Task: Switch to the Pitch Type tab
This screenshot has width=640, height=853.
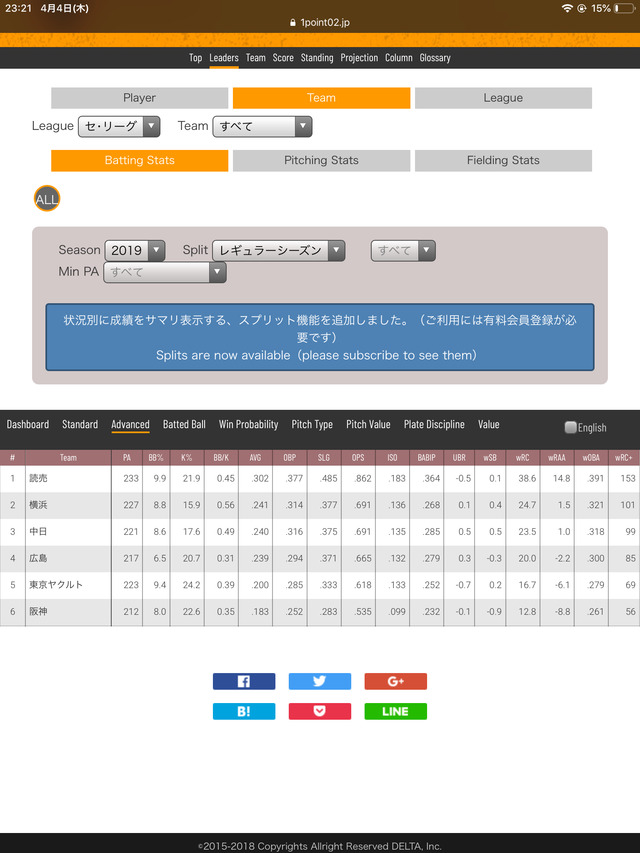Action: [x=312, y=424]
